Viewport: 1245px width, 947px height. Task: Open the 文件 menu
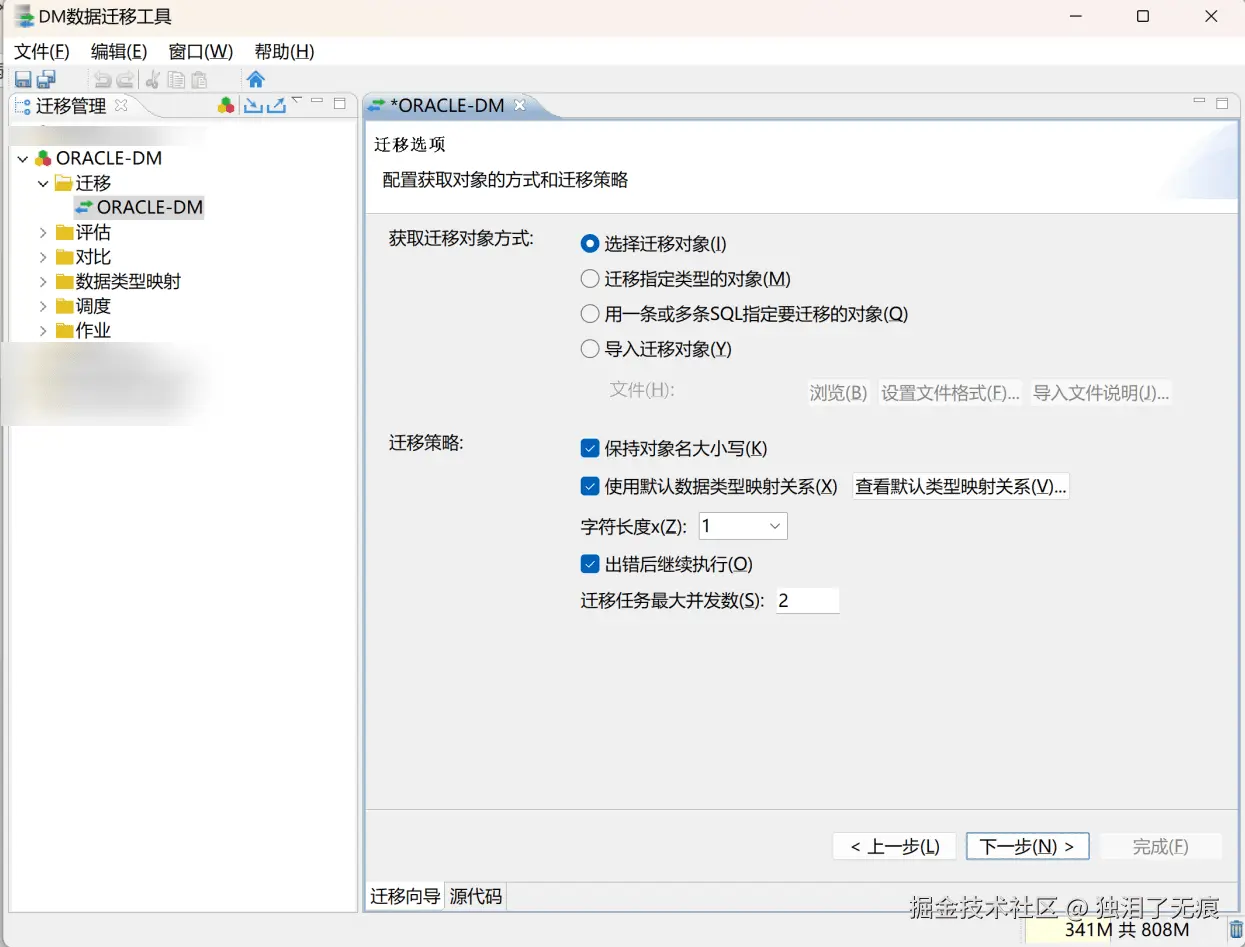tap(42, 52)
